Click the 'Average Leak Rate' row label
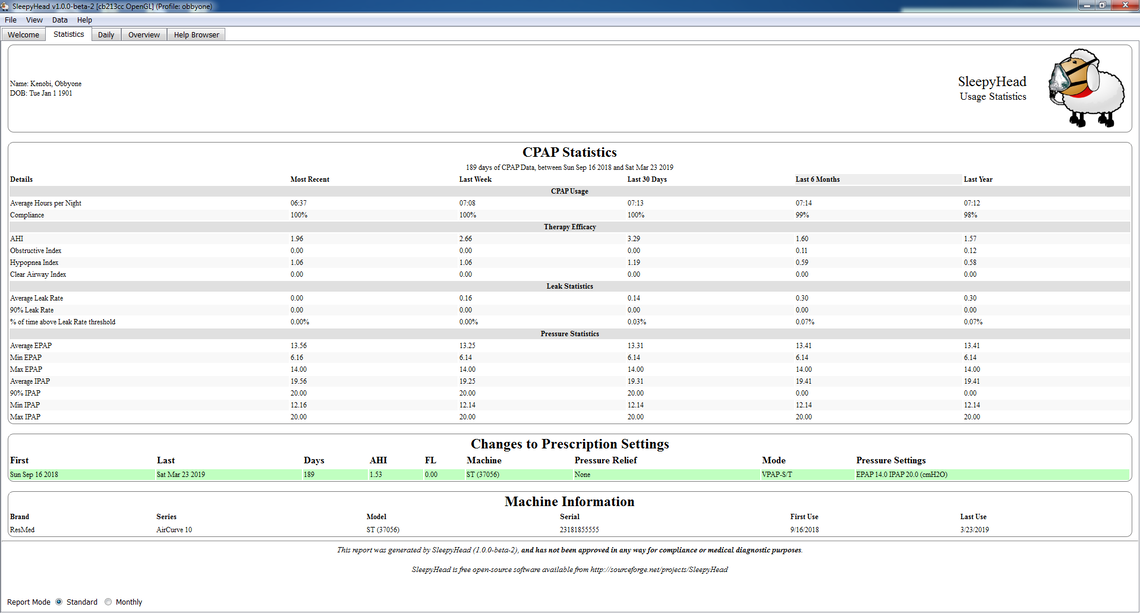This screenshot has width=1140, height=613. [36, 298]
